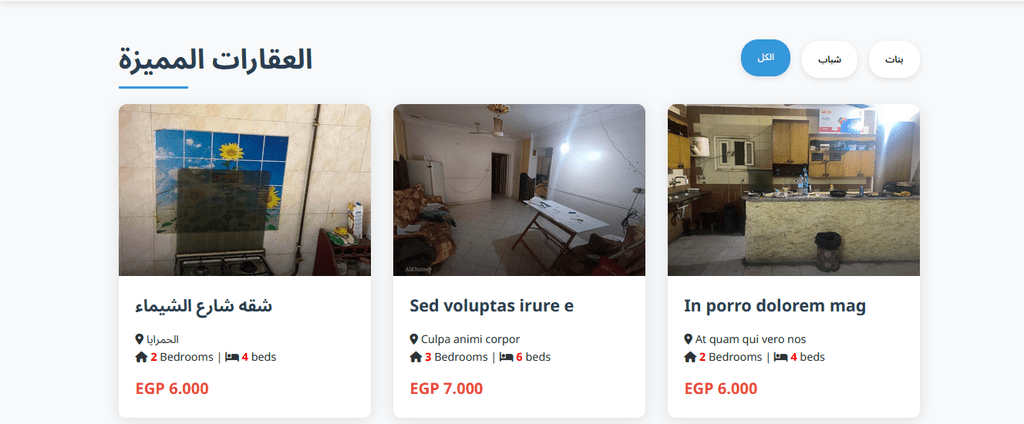Click bed icon on Sed voluptas card
The height and width of the screenshot is (424, 1024).
[506, 357]
